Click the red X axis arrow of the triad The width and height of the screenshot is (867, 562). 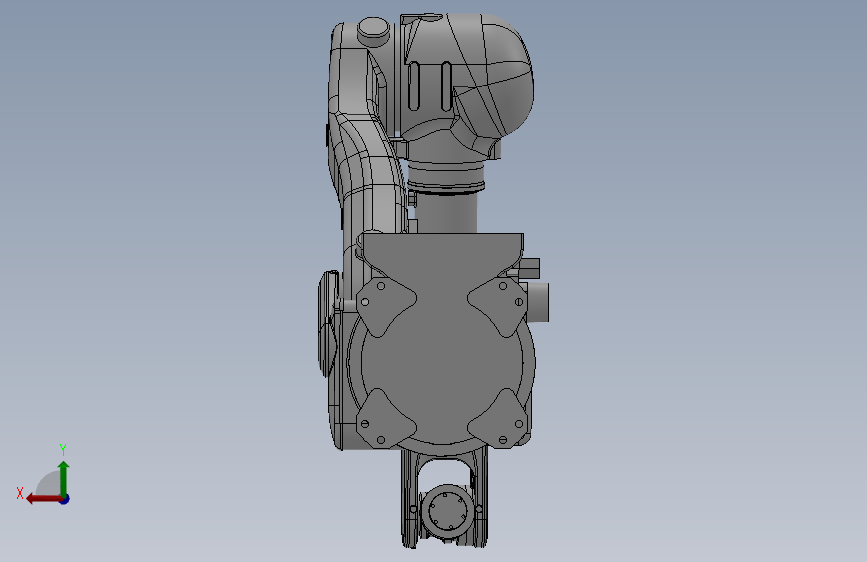44,499
